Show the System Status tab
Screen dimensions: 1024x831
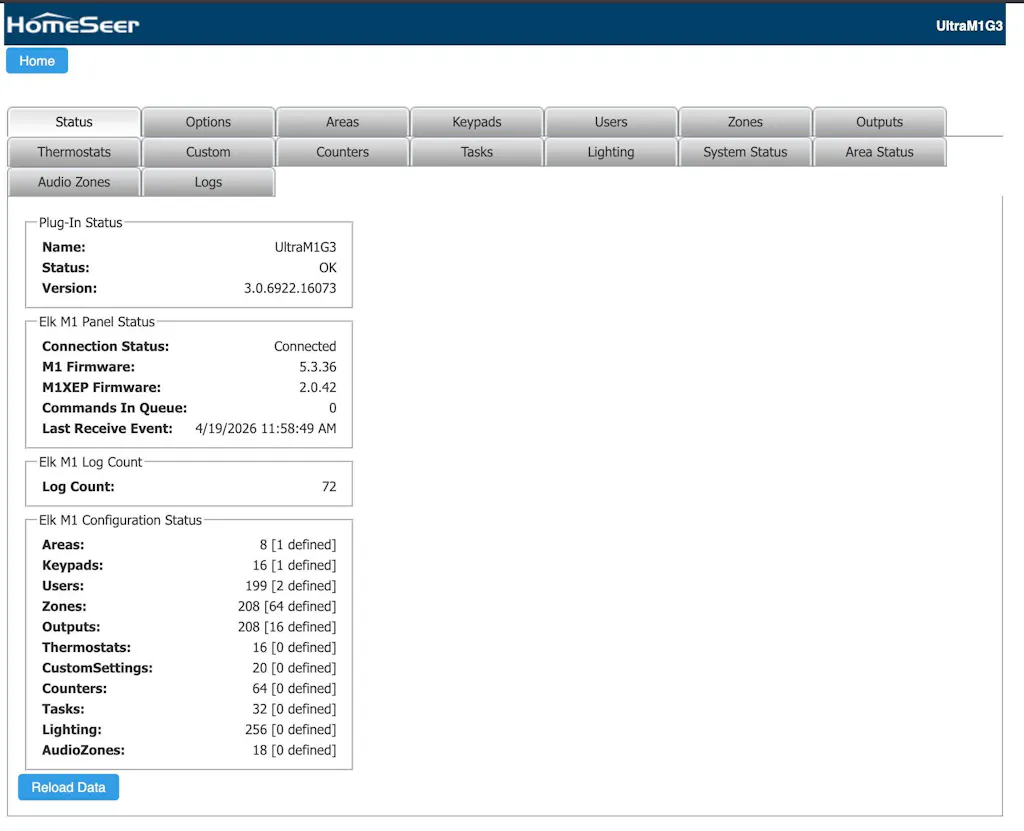[x=745, y=152]
